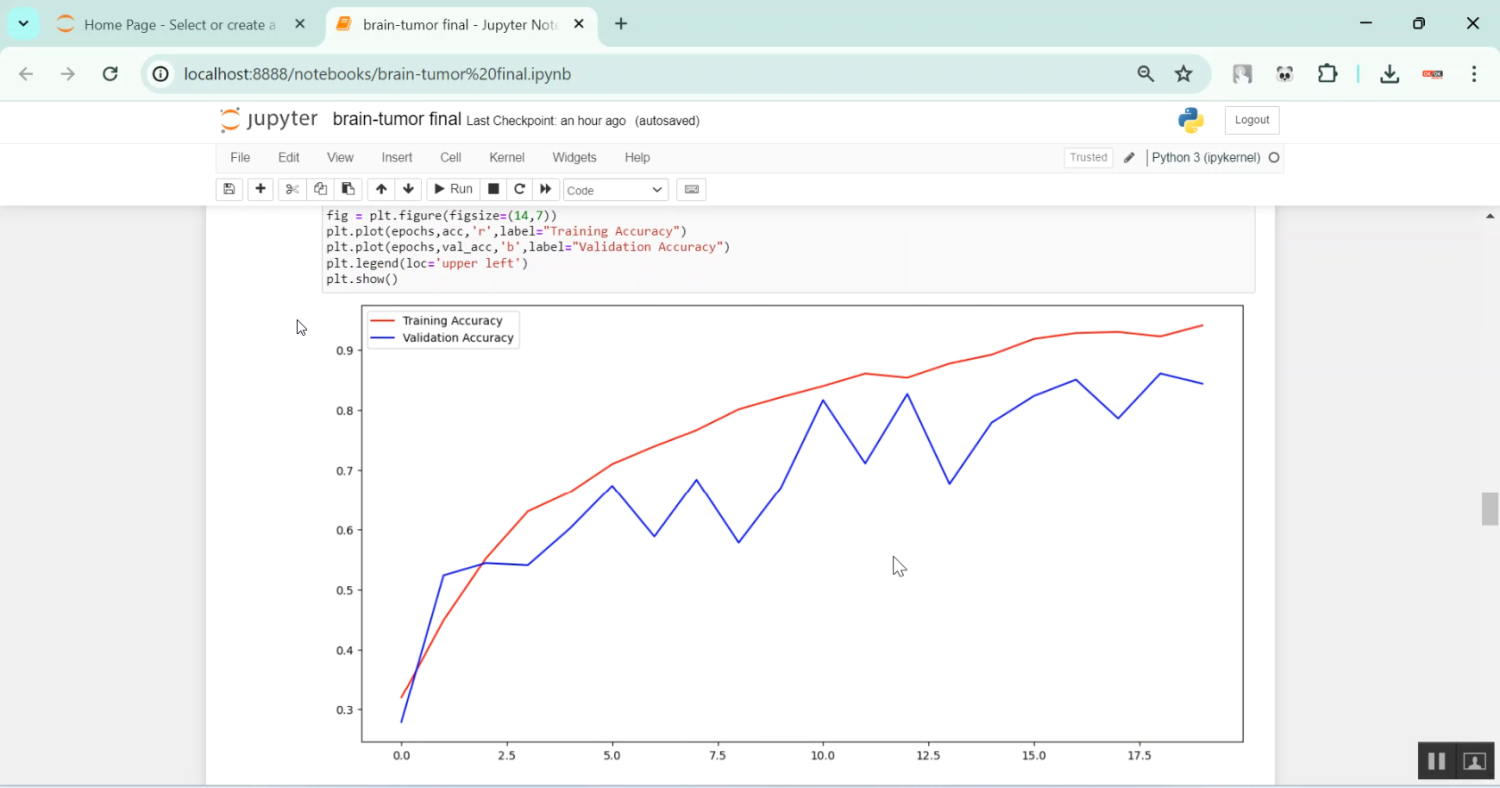This screenshot has height=788, width=1500.
Task: Move the selected cell up
Action: (x=381, y=189)
